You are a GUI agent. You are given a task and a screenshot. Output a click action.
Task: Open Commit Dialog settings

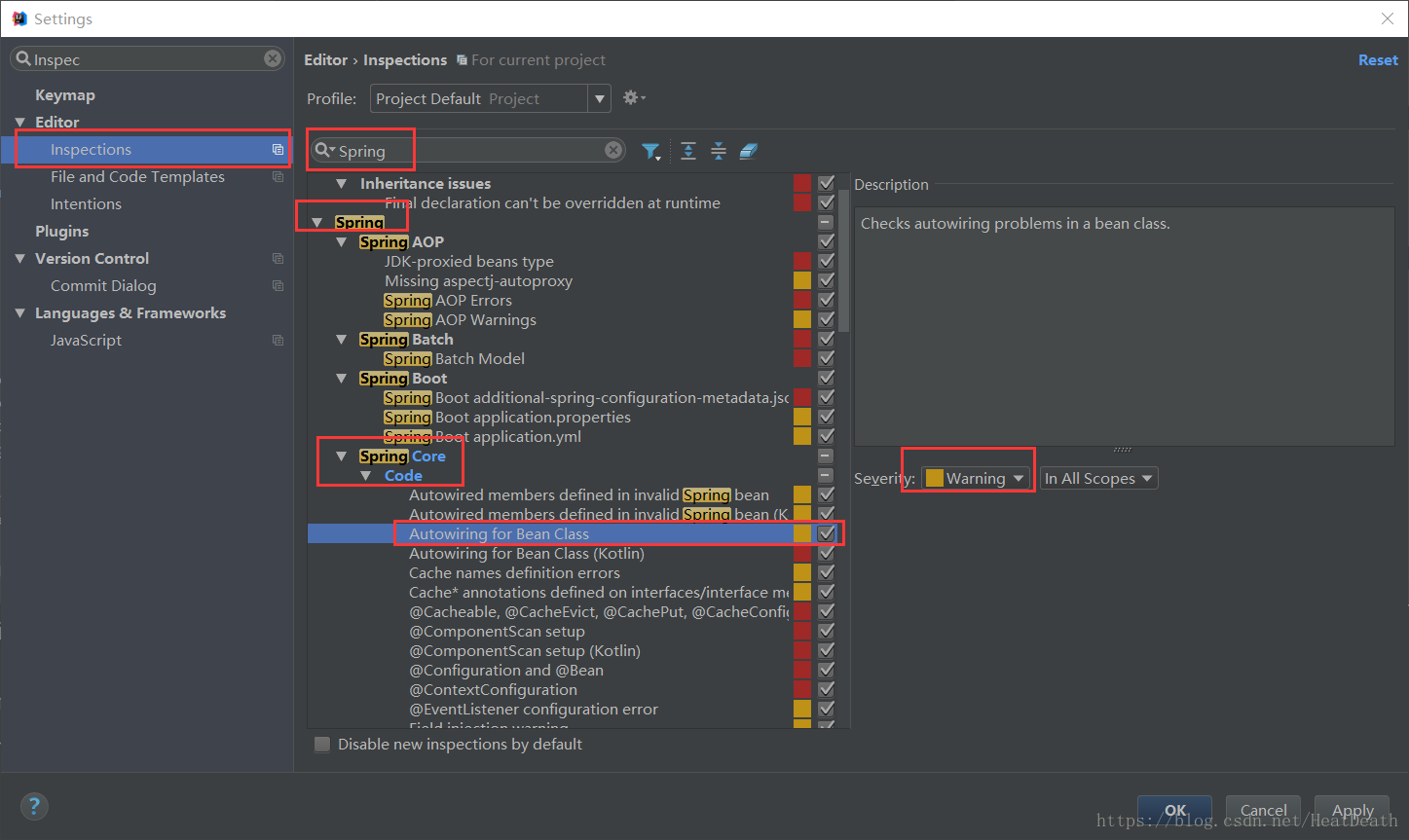(103, 286)
